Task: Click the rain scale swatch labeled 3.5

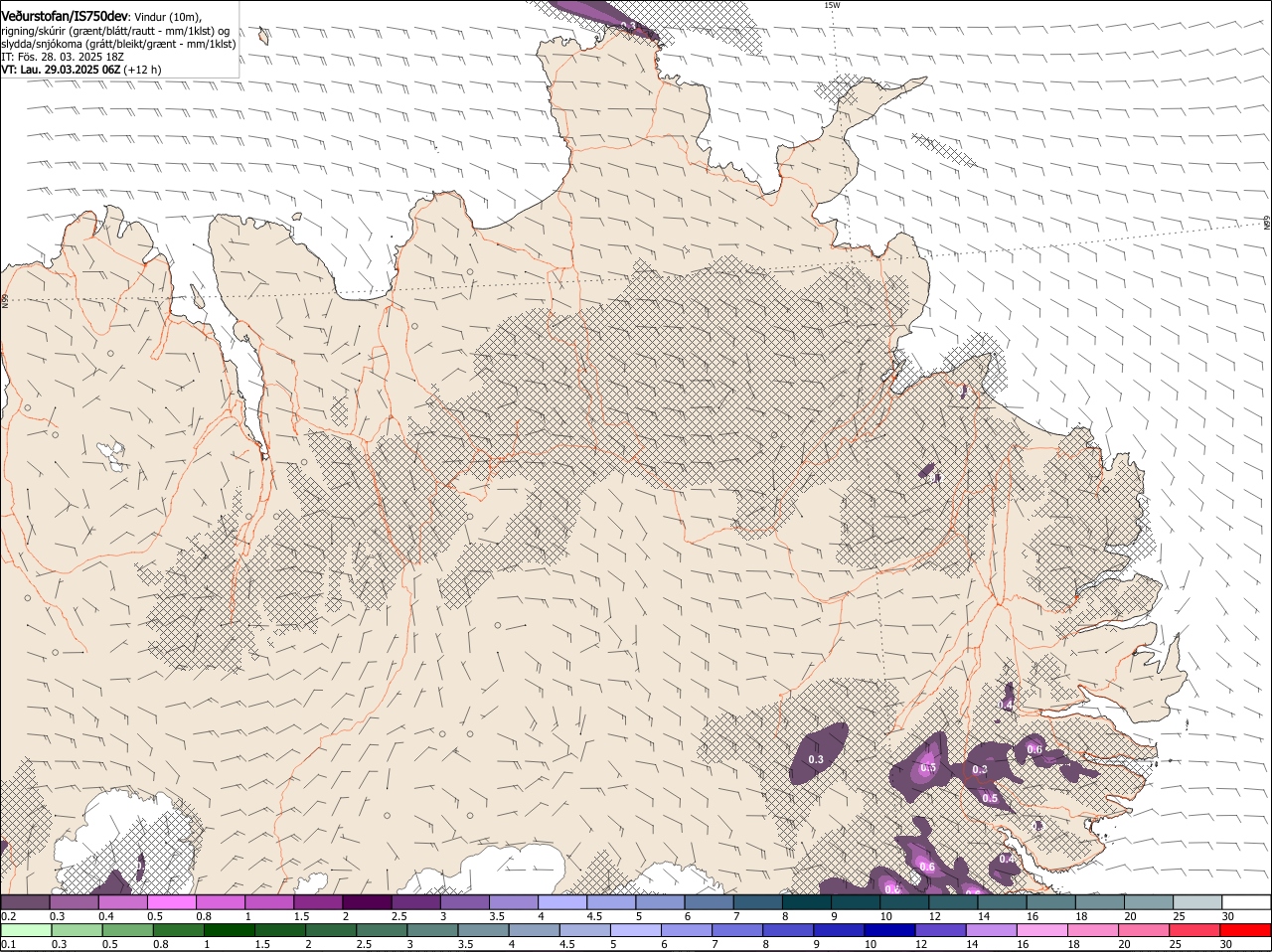Action: click(483, 930)
